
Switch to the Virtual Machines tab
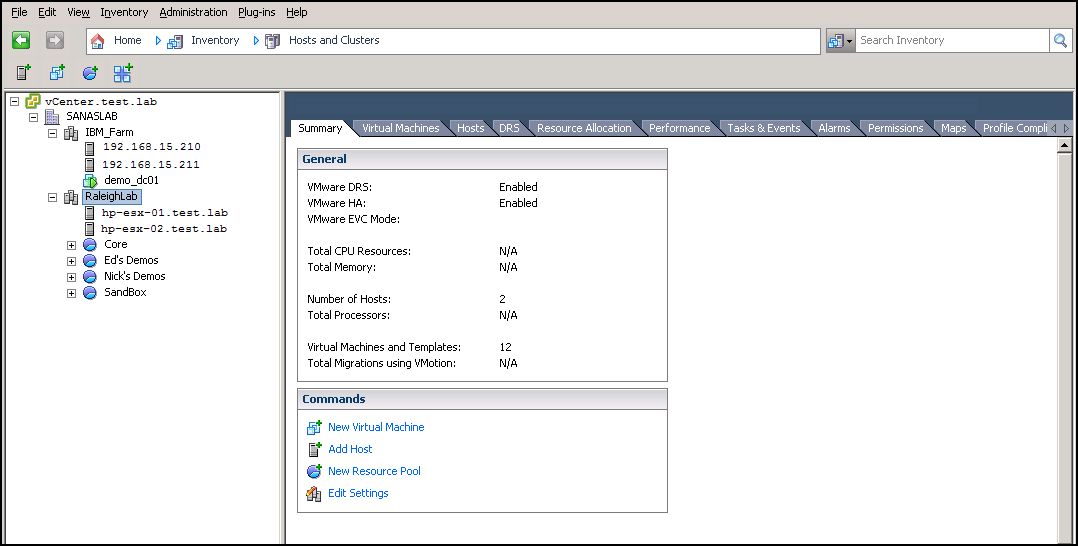400,128
